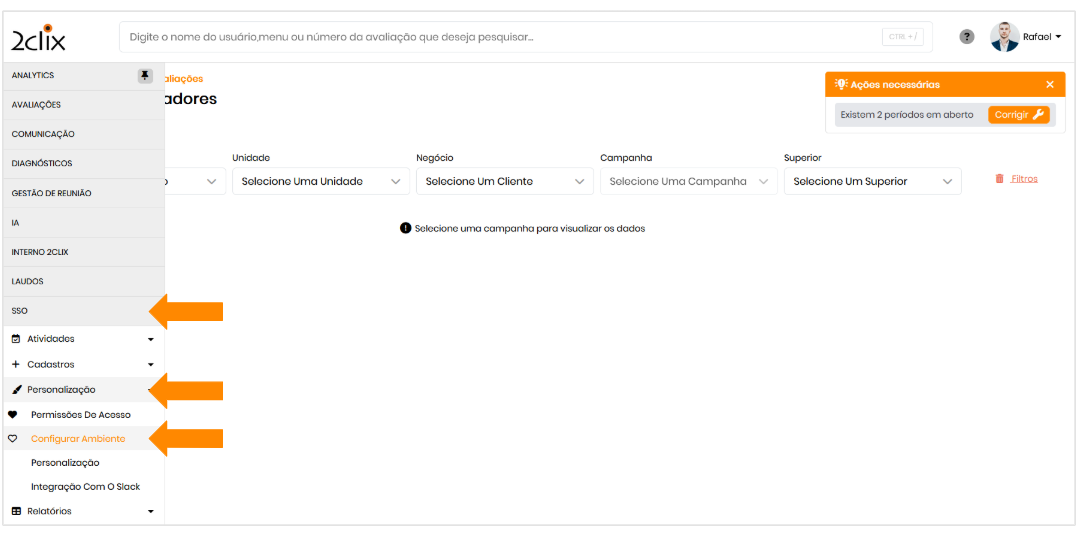Viewport: 1085px width, 534px height.
Task: Open the help question mark icon
Action: 966,37
